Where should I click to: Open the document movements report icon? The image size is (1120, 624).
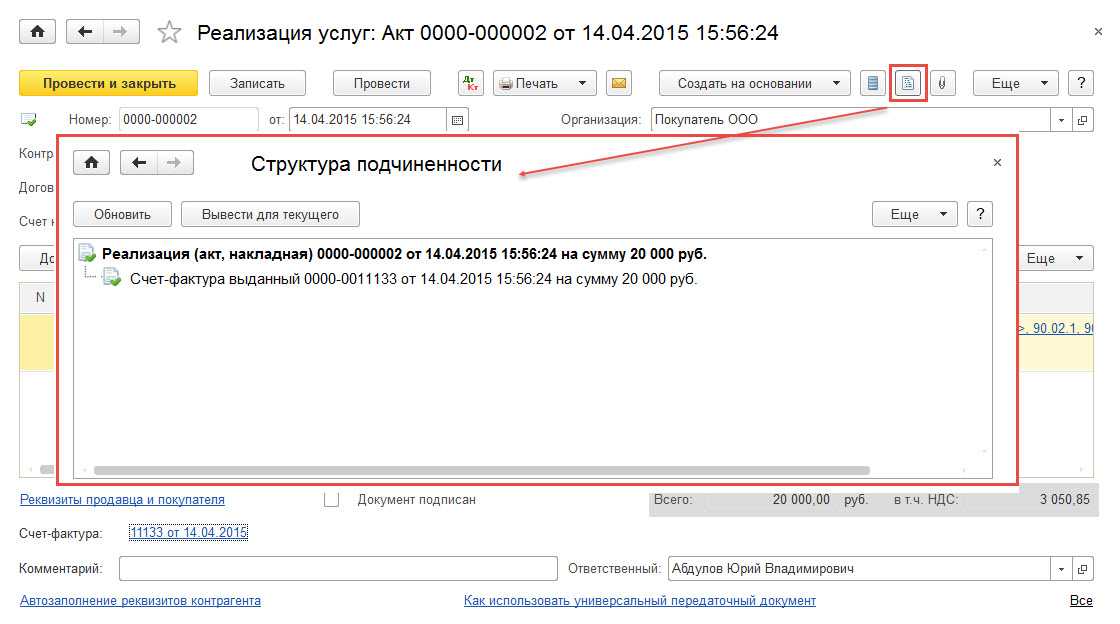(x=873, y=83)
